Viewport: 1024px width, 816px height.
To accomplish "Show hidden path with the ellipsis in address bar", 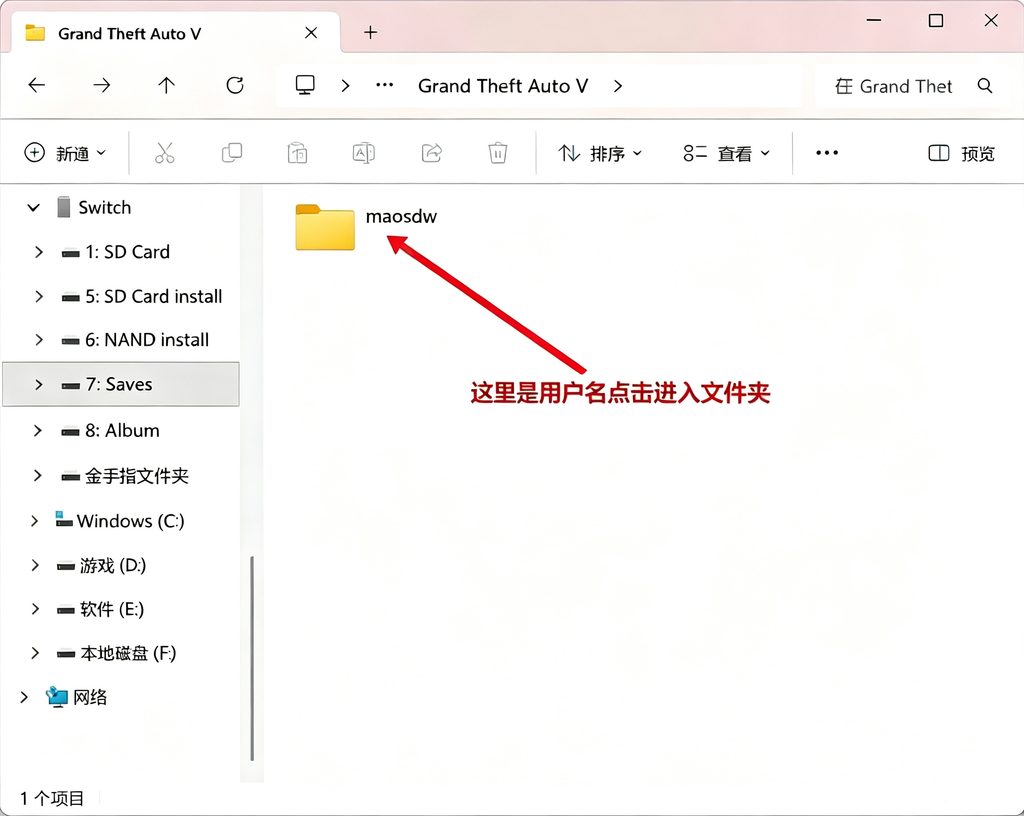I will (385, 85).
